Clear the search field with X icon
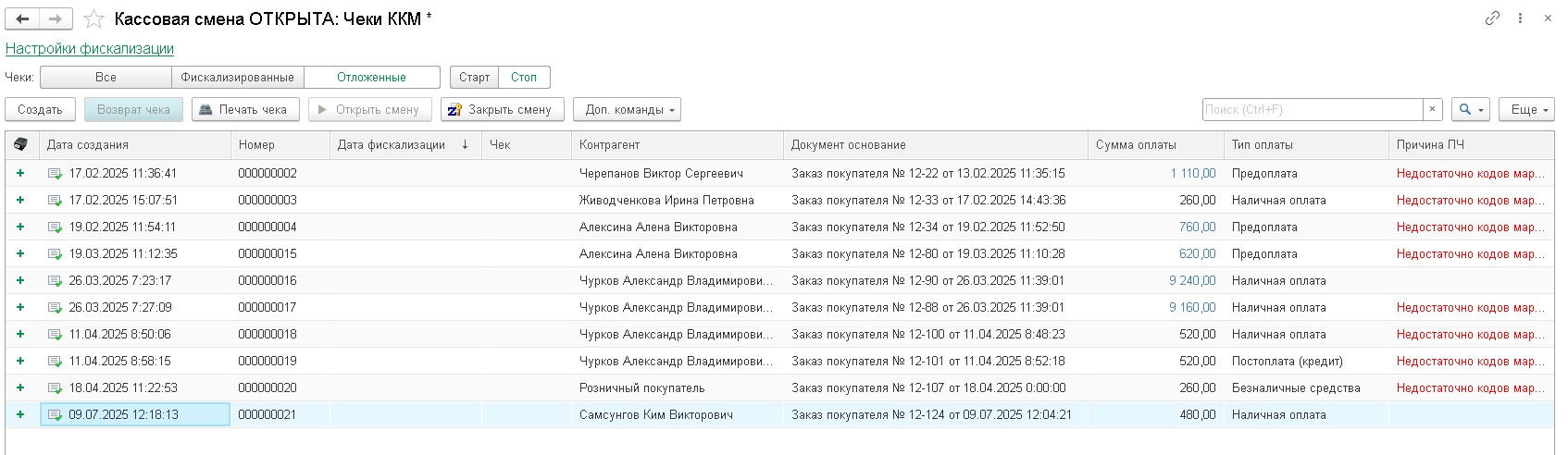 (1432, 109)
